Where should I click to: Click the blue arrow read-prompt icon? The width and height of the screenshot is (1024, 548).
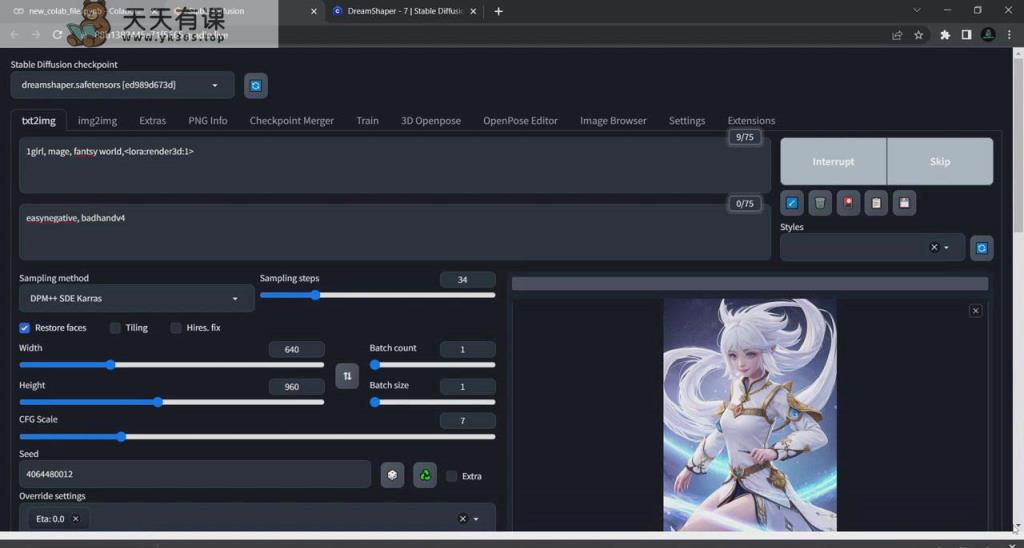click(792, 203)
